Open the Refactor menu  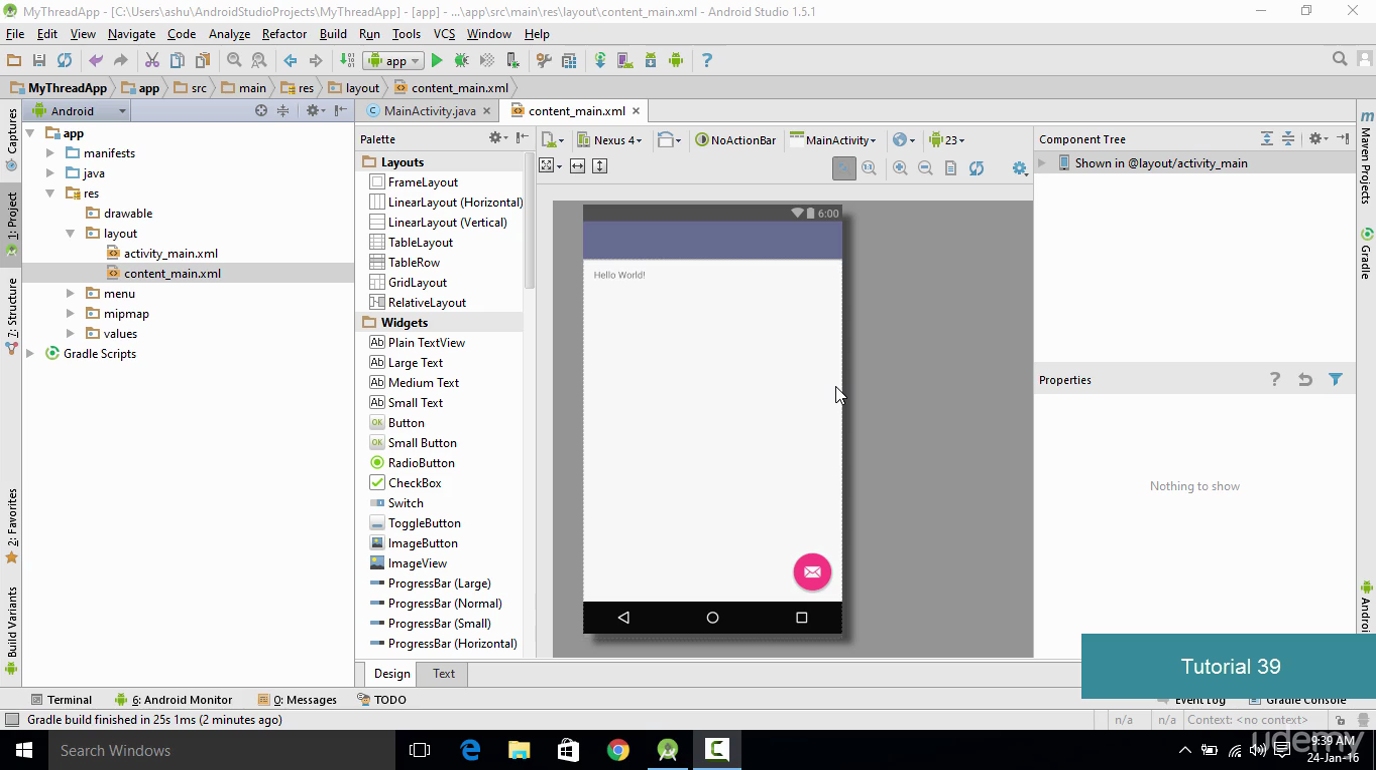(284, 34)
